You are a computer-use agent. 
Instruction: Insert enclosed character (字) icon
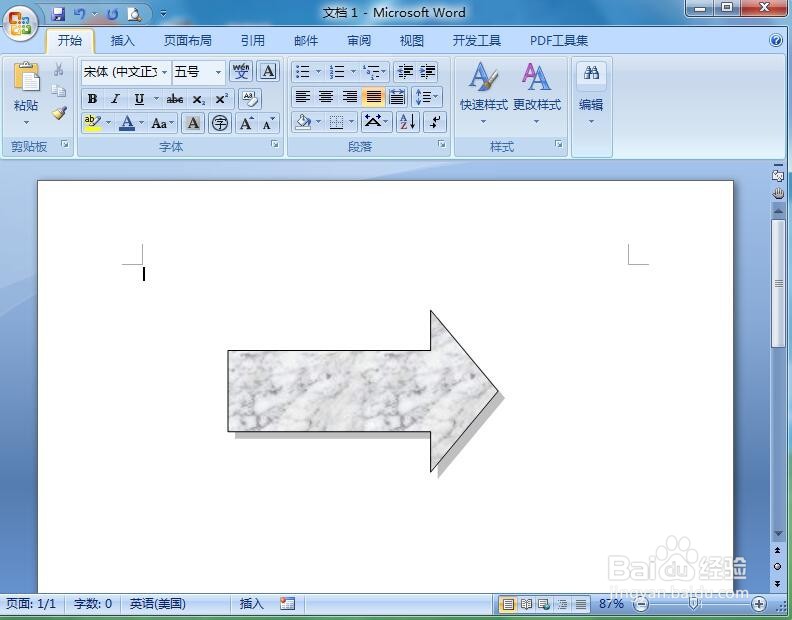point(220,123)
